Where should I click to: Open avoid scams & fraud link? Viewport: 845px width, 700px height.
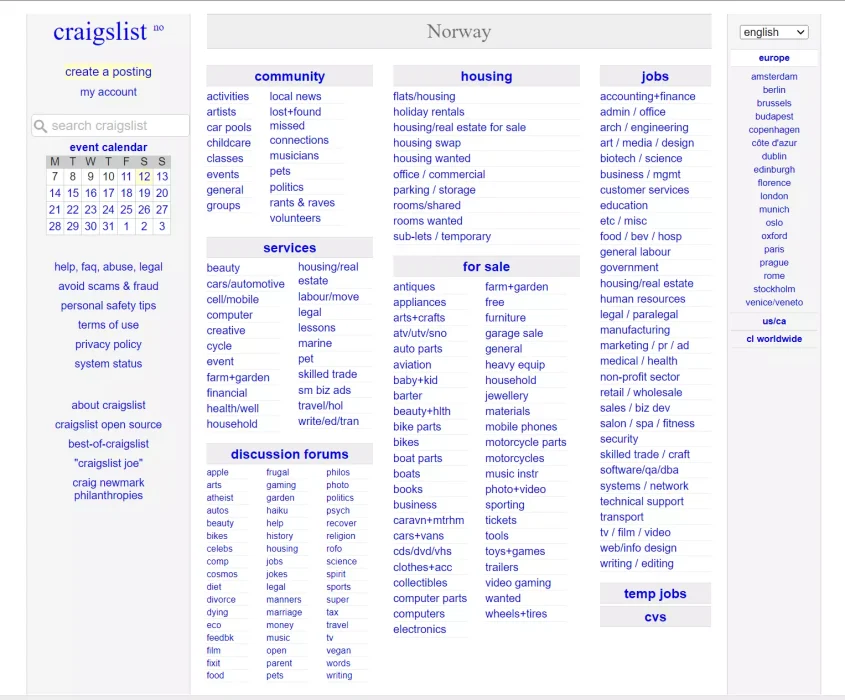(x=108, y=287)
